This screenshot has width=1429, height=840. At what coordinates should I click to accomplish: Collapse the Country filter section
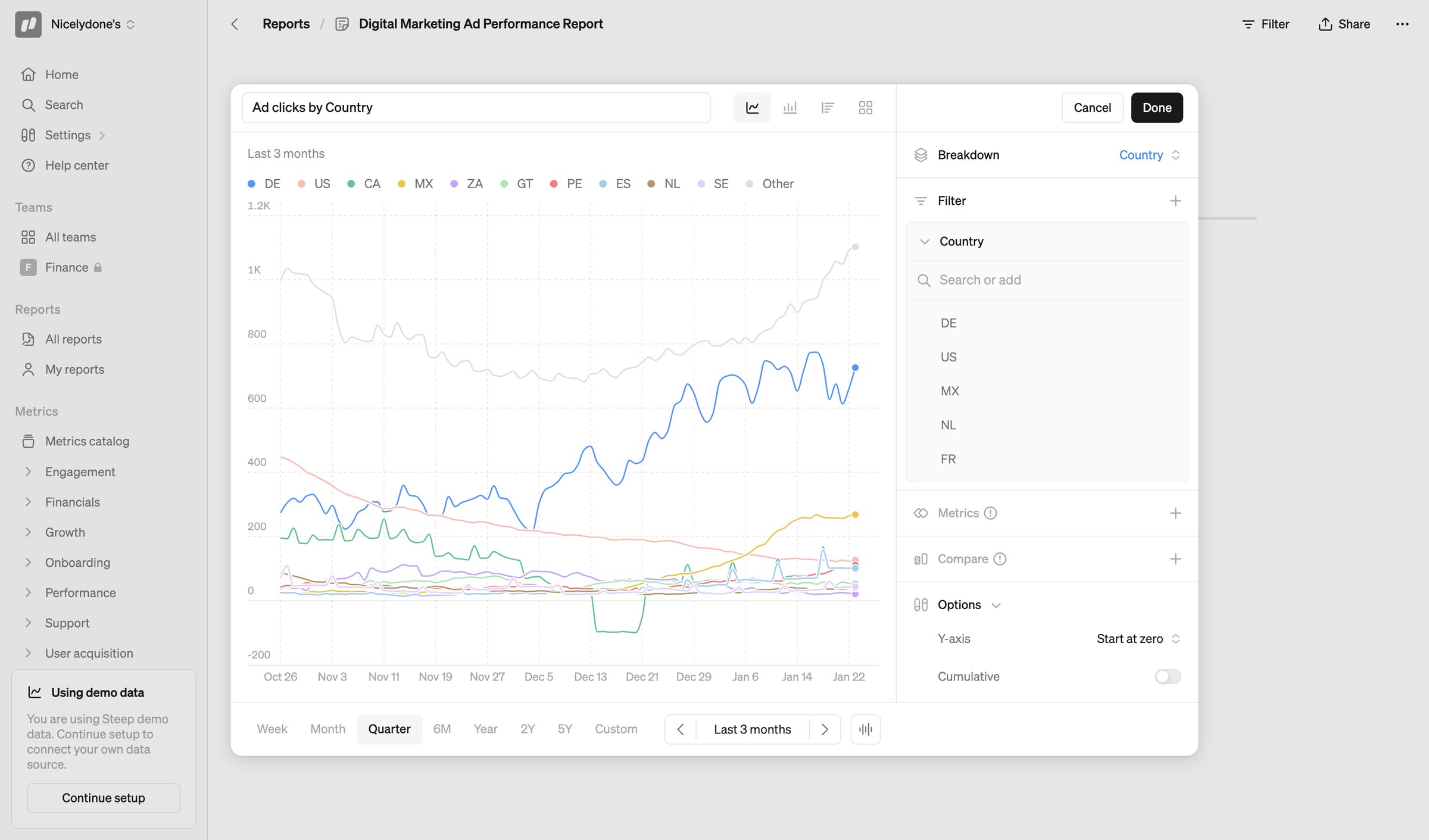[925, 242]
